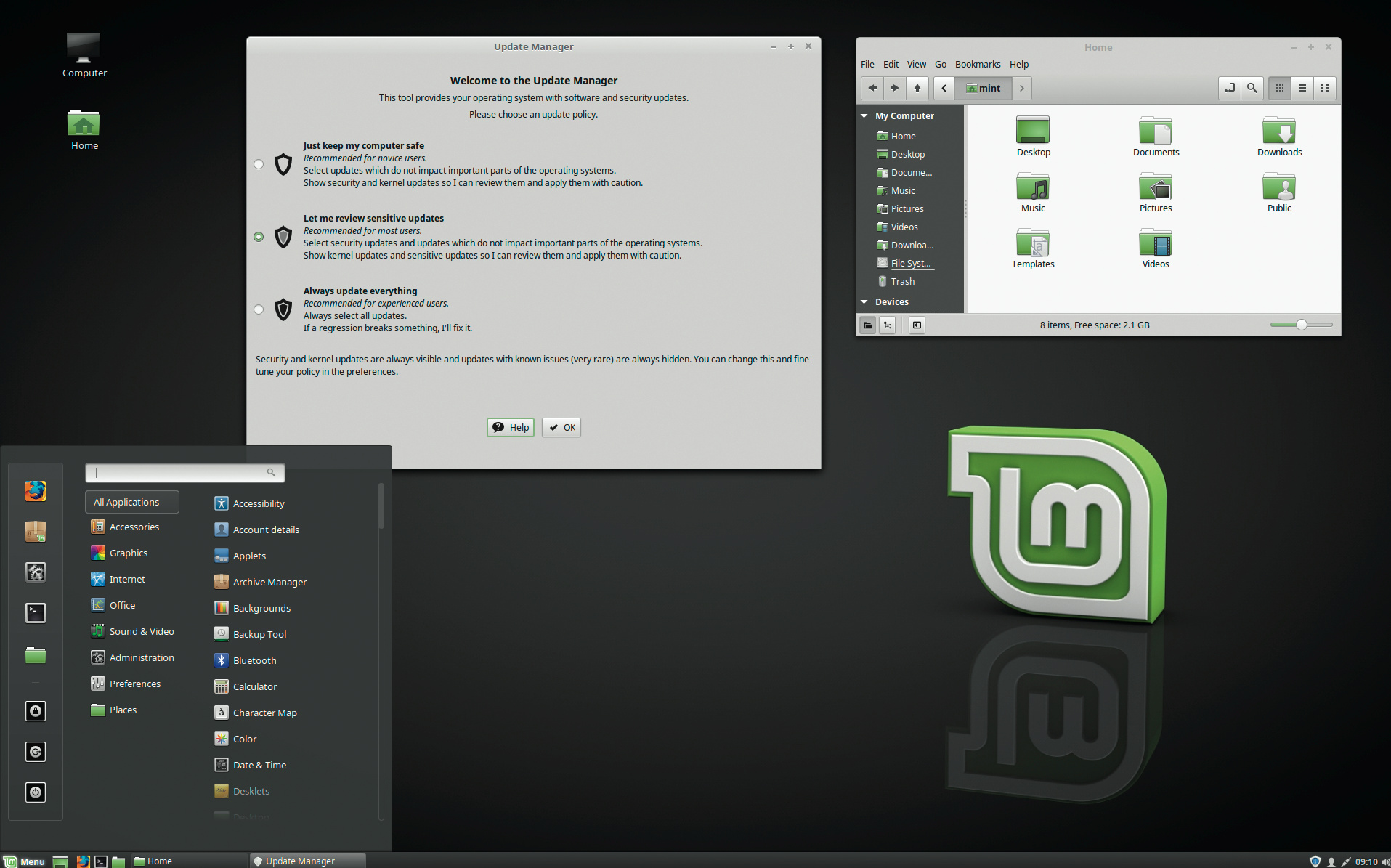This screenshot has width=1391, height=868.
Task: Select 'Just keep my computer safe' option
Action: pyautogui.click(x=259, y=164)
